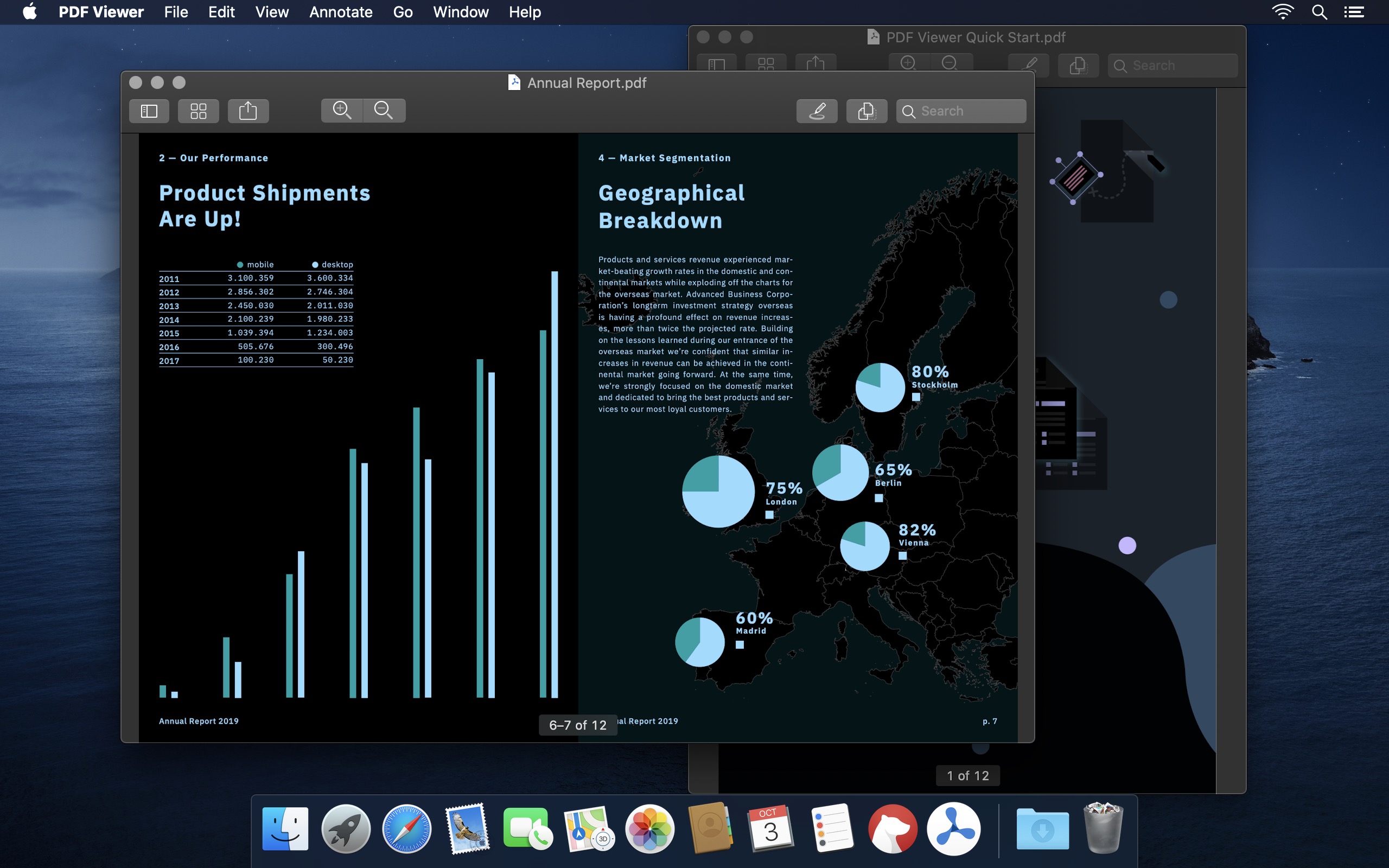Click page number indicator 6-7 of 12

tap(577, 725)
